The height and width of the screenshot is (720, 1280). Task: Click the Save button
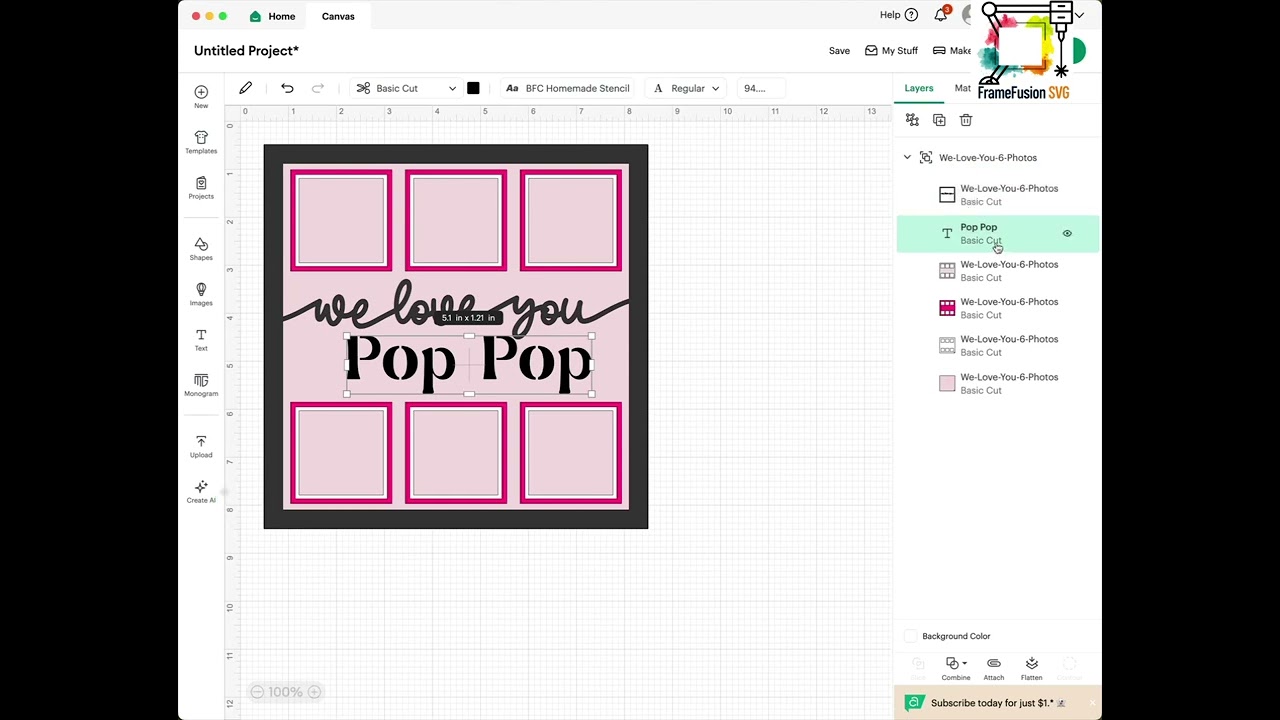point(839,51)
